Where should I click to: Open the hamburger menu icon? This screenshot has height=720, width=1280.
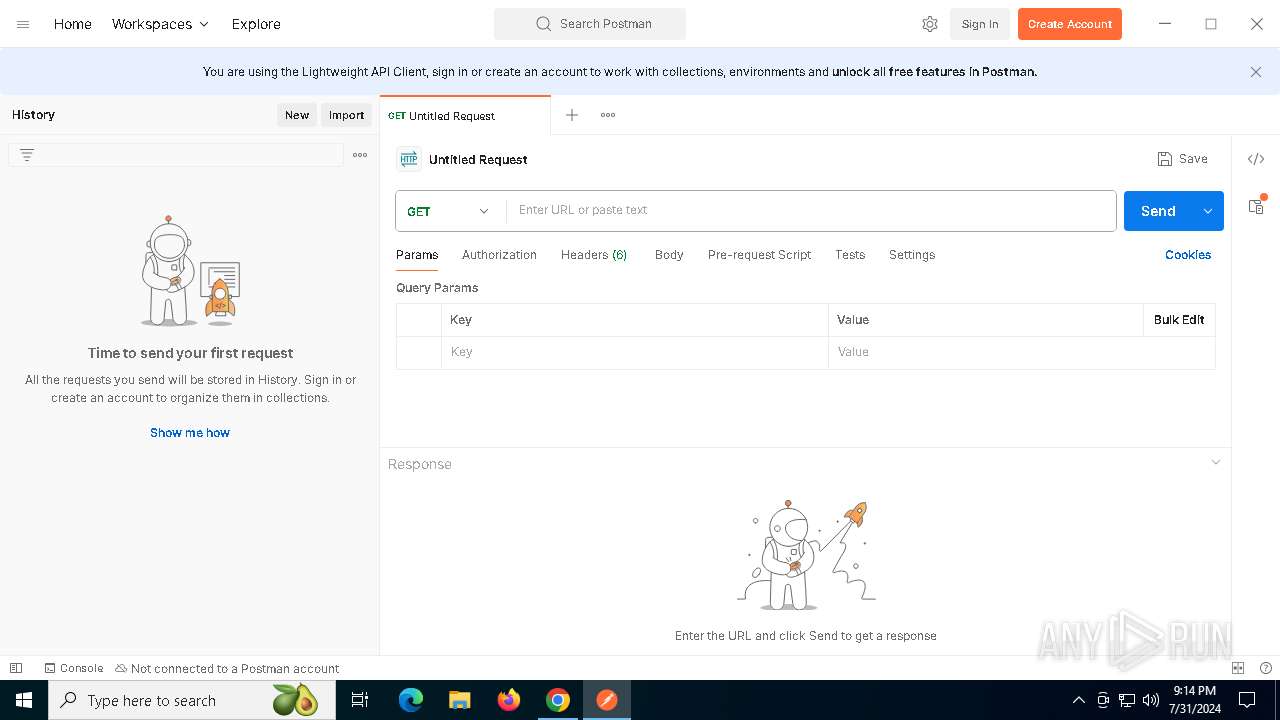click(x=23, y=24)
